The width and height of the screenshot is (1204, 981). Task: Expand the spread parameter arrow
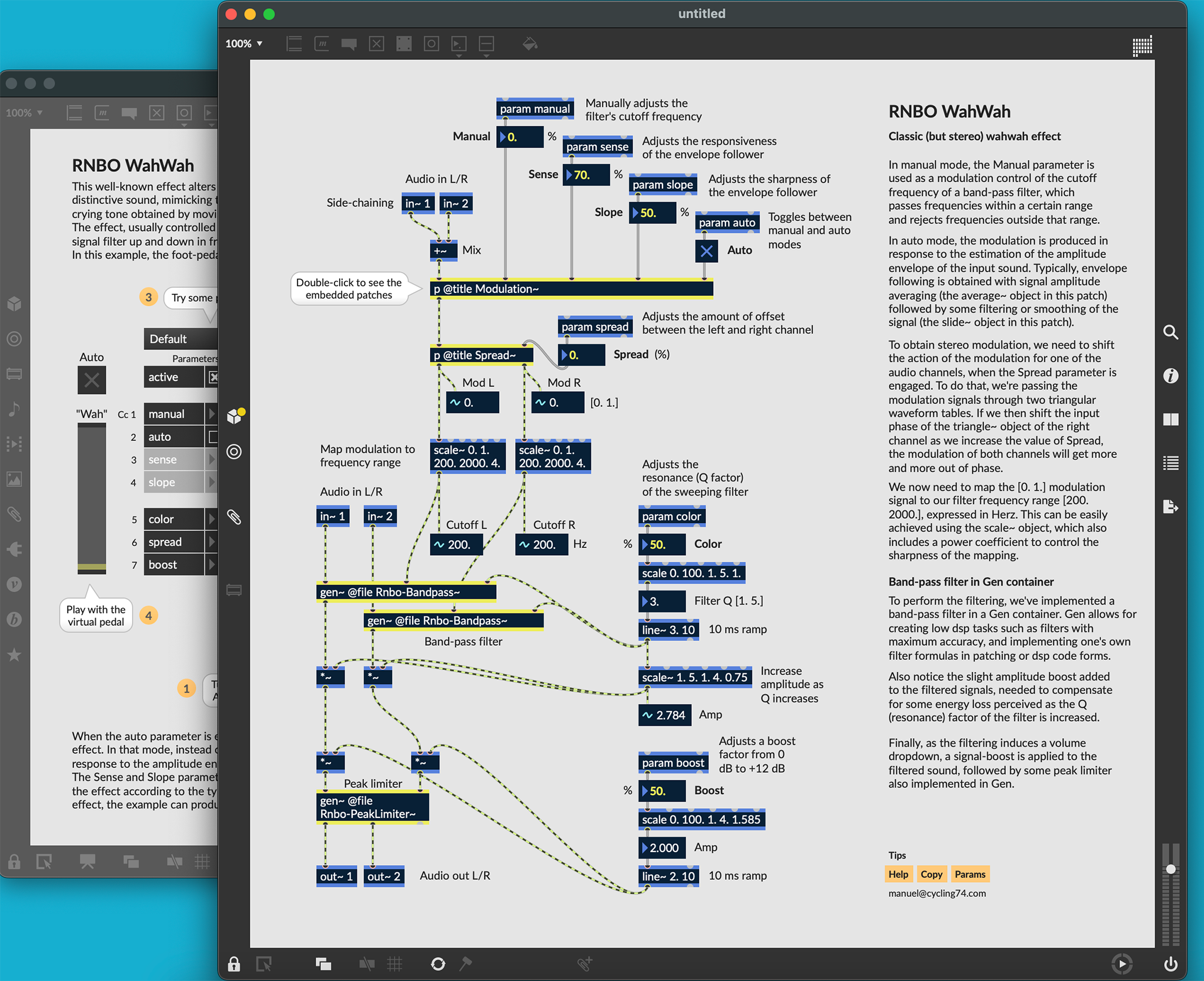coord(212,542)
